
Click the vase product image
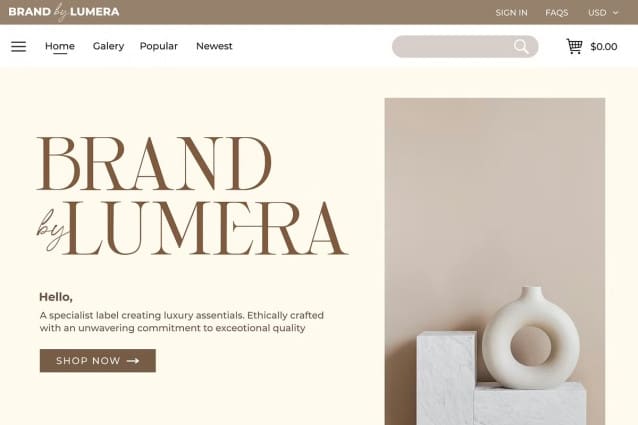[x=495, y=262]
